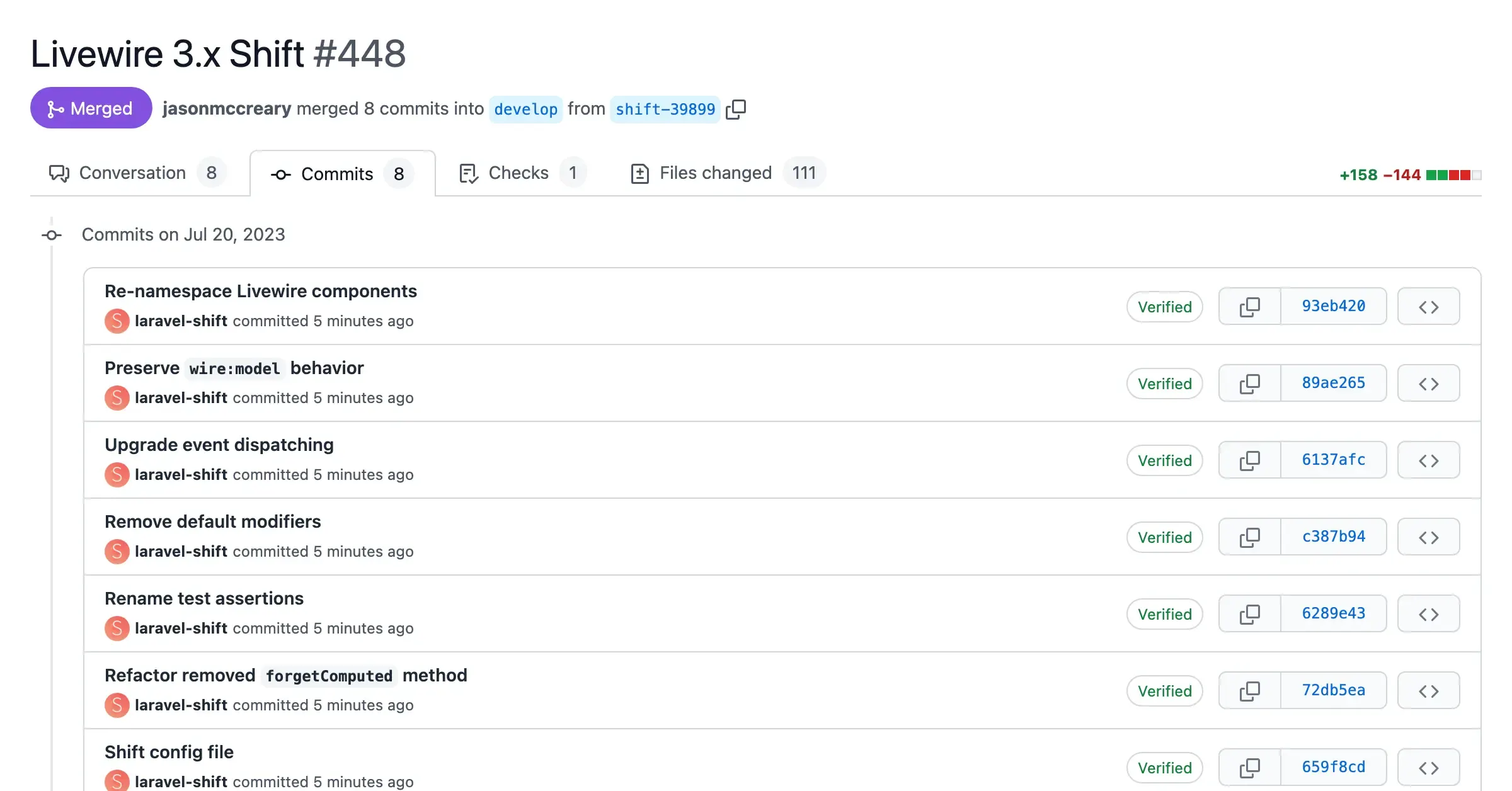Browse repository at commit 659f8cd
The width and height of the screenshot is (1512, 791).
pos(1428,766)
